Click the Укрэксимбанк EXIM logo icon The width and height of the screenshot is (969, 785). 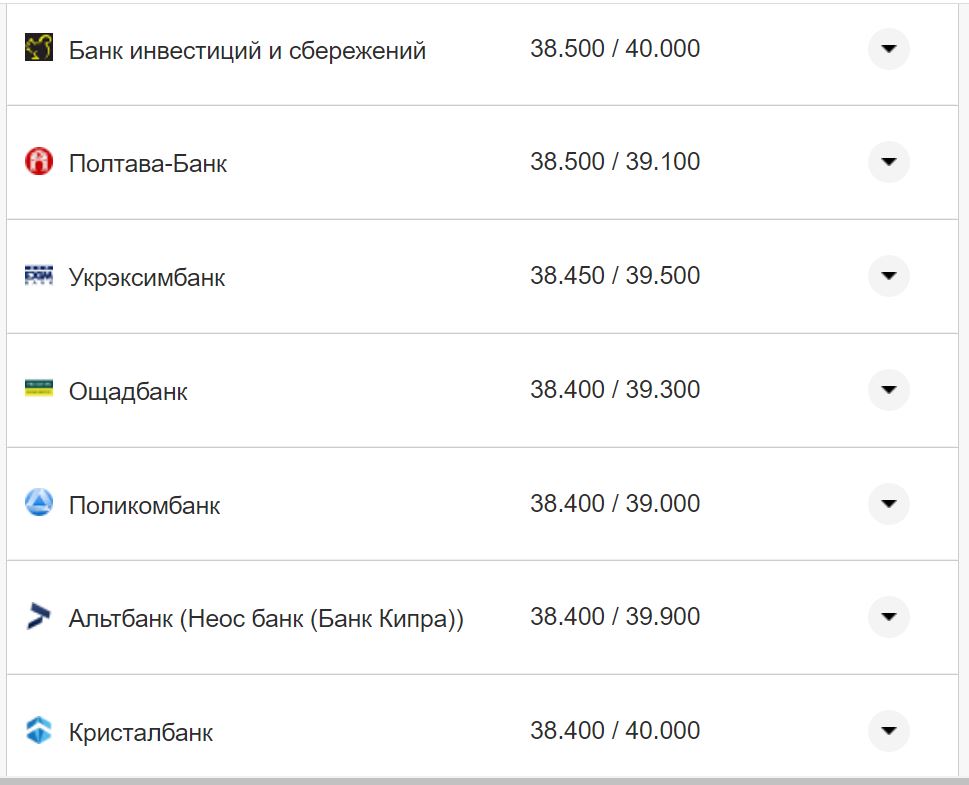(x=38, y=275)
